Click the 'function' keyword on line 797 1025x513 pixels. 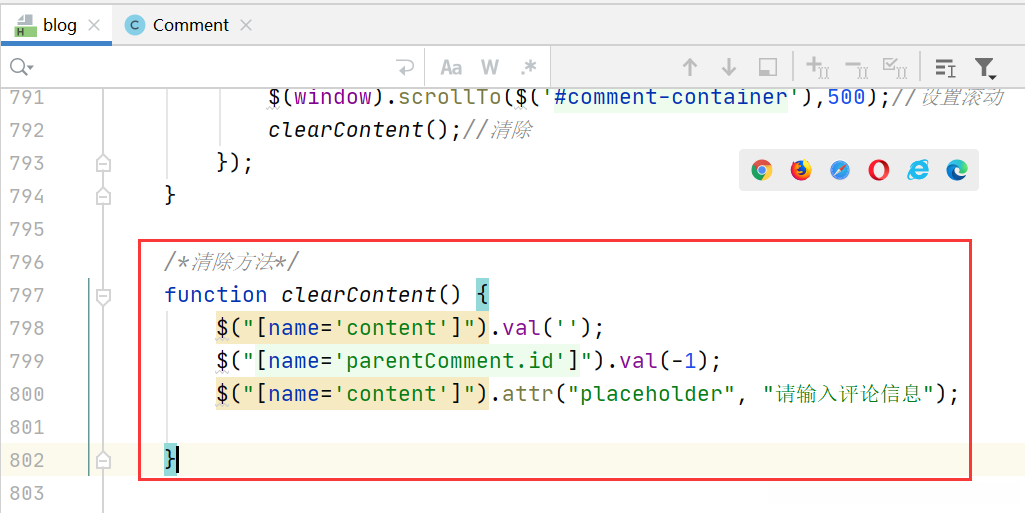pos(216,295)
